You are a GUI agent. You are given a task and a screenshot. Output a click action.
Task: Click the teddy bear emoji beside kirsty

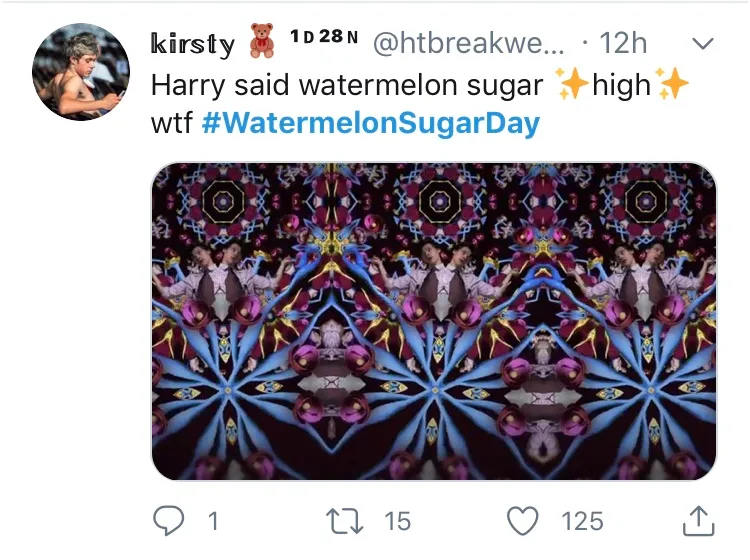click(x=262, y=43)
